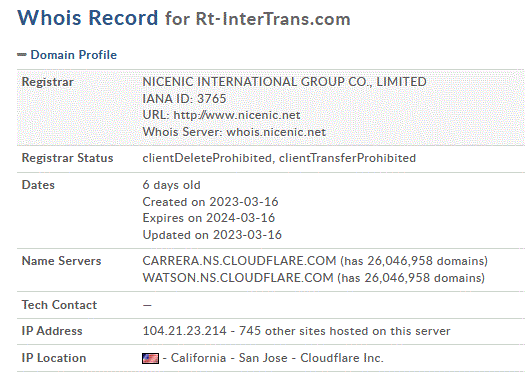This screenshot has height=374, width=526.
Task: Click the Whois Record page heading
Action: [x=88, y=17]
